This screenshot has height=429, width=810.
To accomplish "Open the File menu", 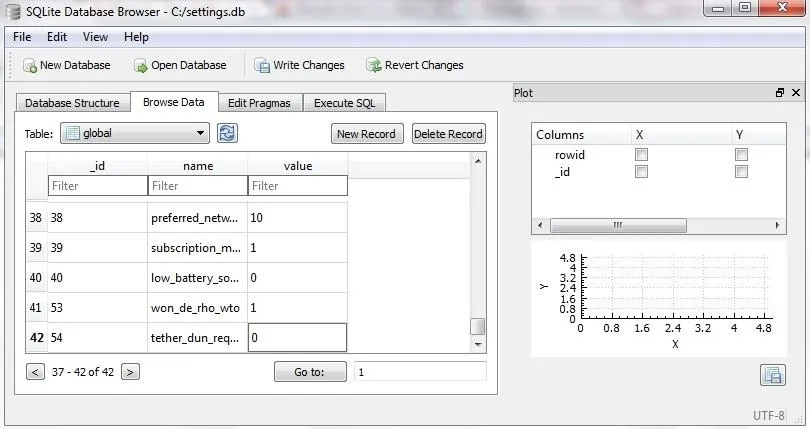I will coord(22,37).
